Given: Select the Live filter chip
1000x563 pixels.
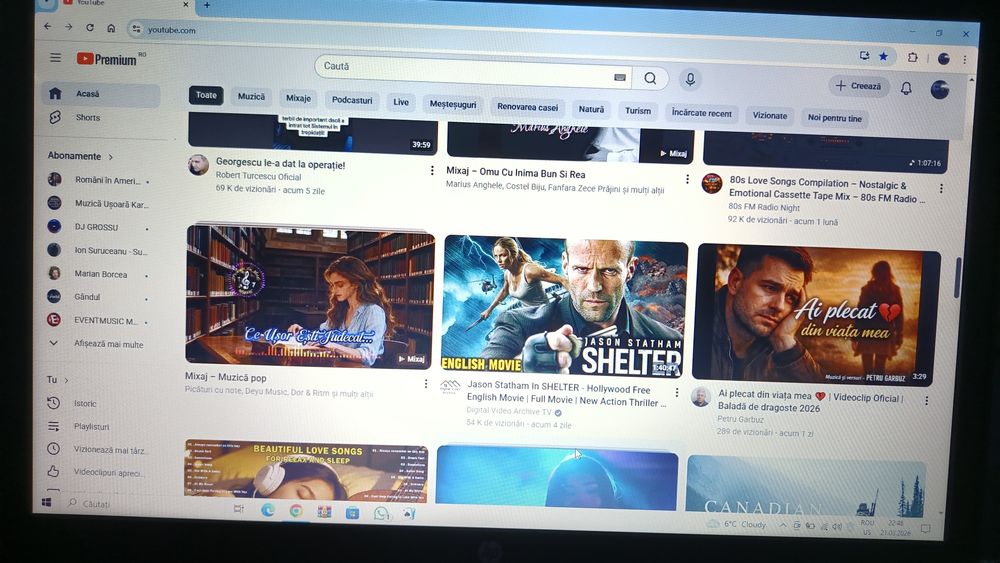Looking at the screenshot, I should click(x=401, y=102).
